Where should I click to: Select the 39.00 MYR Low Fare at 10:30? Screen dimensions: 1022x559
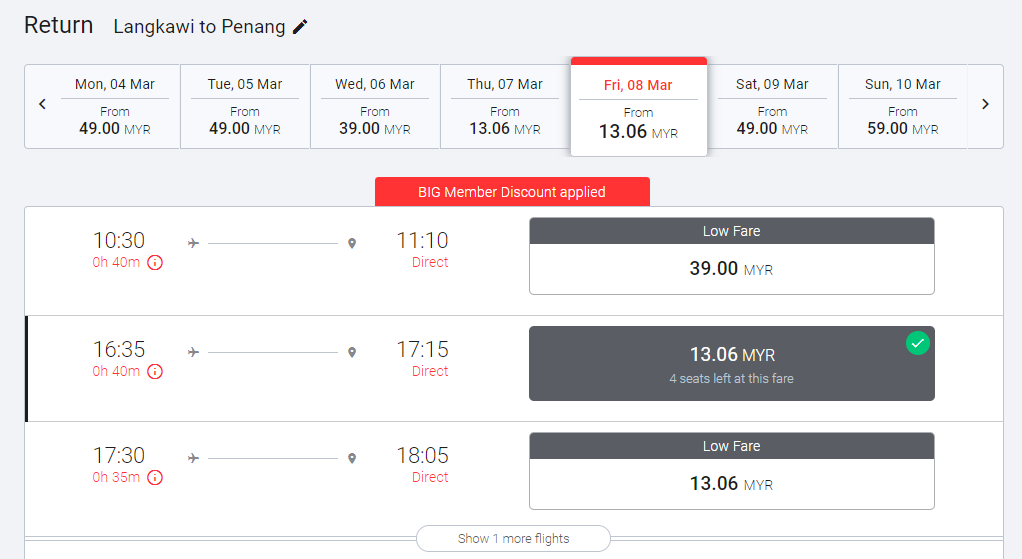pyautogui.click(x=731, y=268)
